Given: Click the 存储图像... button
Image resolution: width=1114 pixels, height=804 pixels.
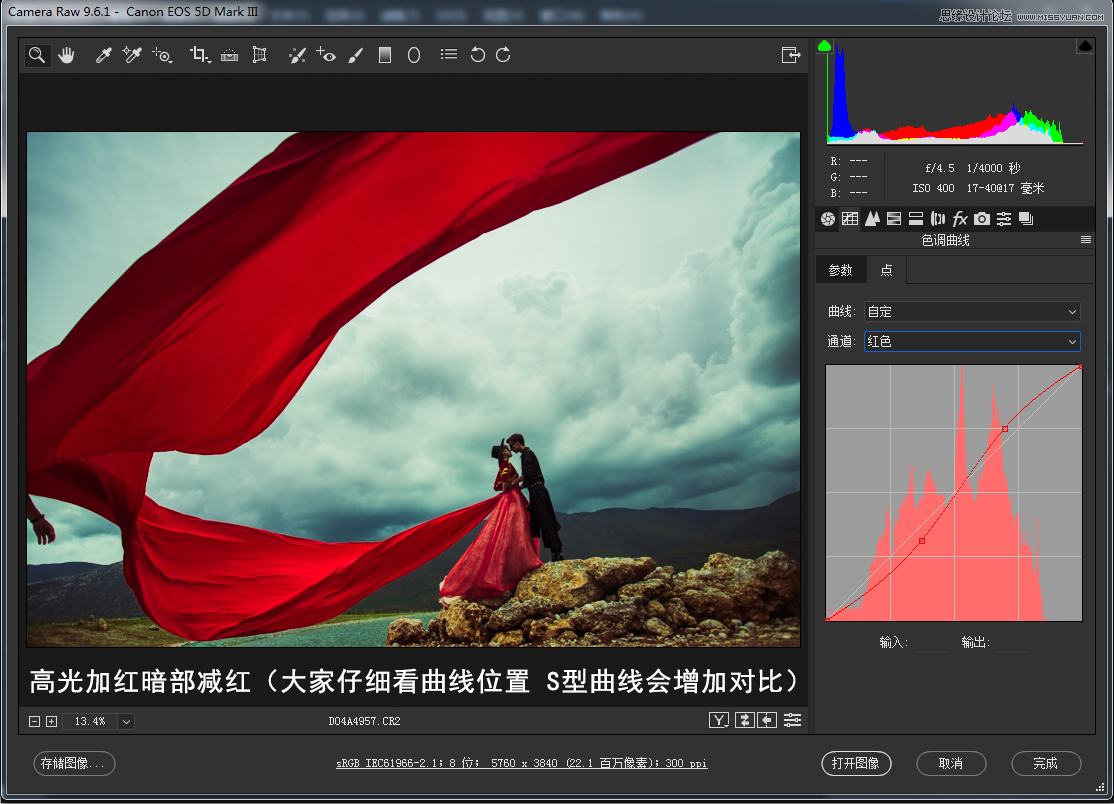Looking at the screenshot, I should pos(74,764).
